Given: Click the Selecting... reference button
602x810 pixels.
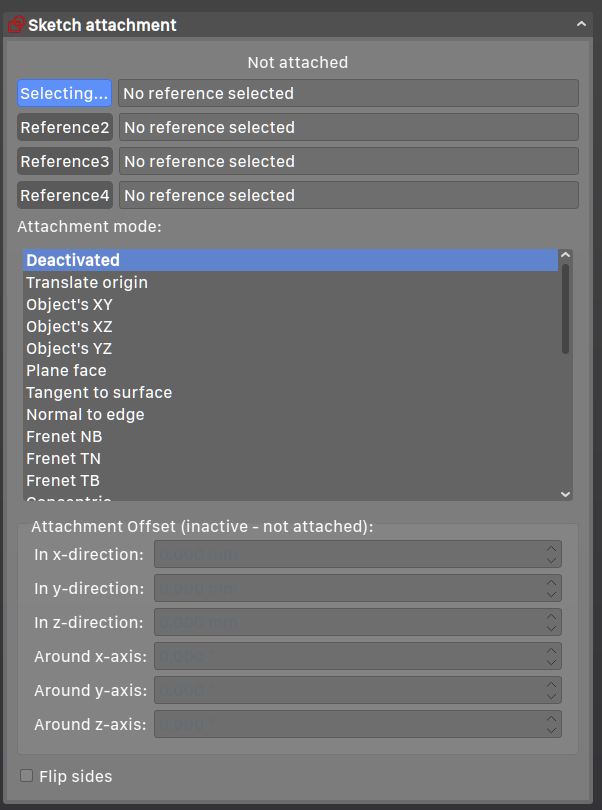Looking at the screenshot, I should point(64,92).
